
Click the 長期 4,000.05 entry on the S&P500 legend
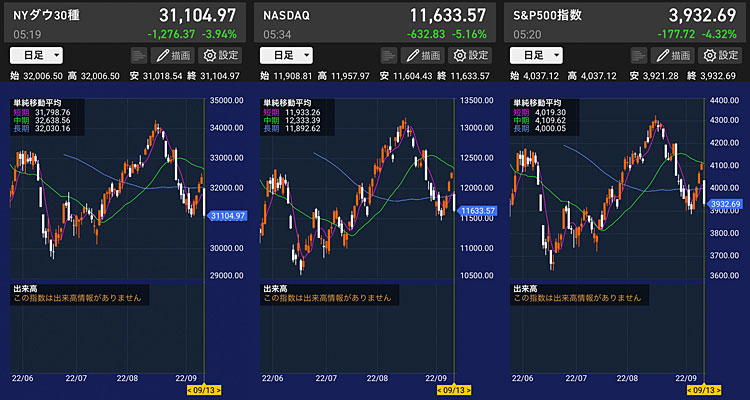(x=541, y=129)
